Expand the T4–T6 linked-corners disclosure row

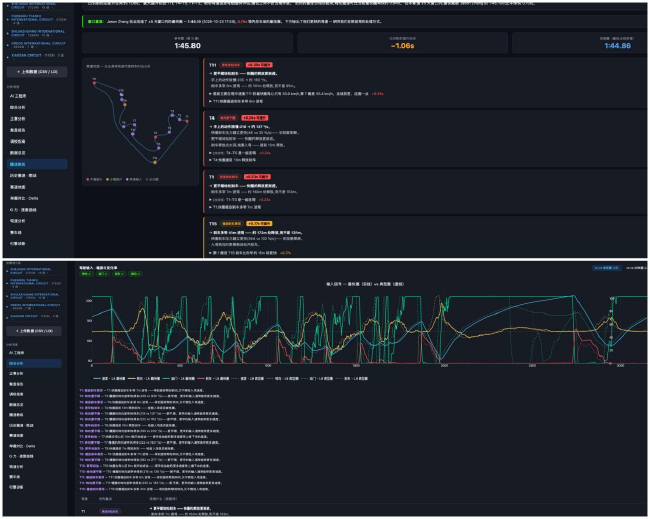[x=240, y=153]
